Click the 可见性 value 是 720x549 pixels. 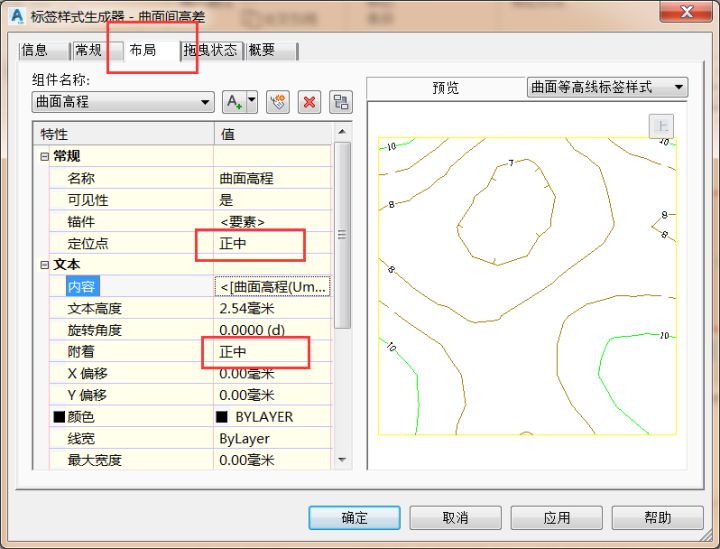[272, 200]
